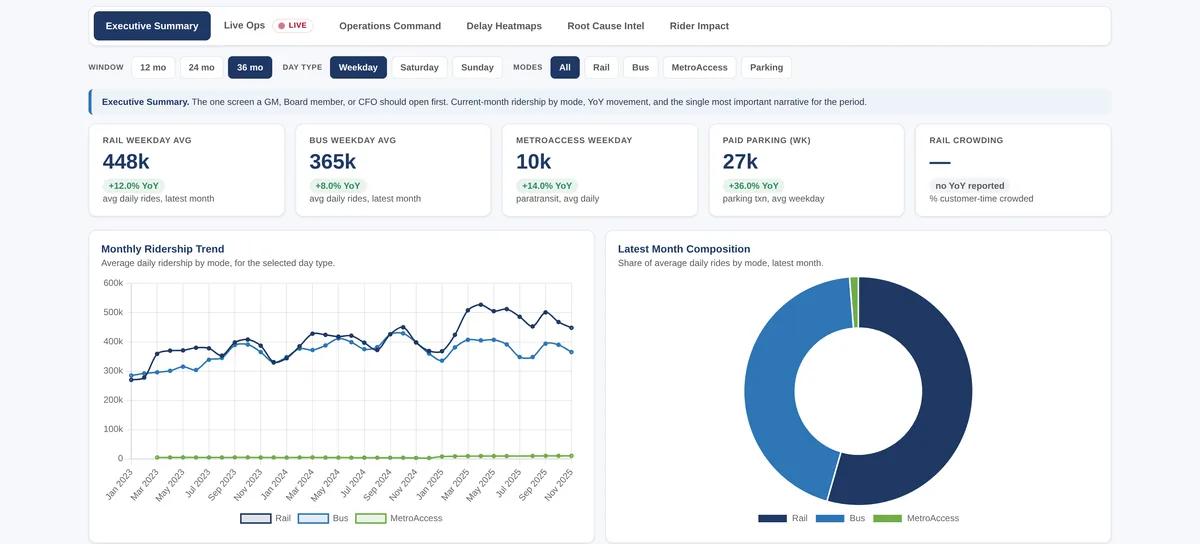1200x544 pixels.
Task: Toggle Bus series in trend legend
Action: [x=324, y=518]
